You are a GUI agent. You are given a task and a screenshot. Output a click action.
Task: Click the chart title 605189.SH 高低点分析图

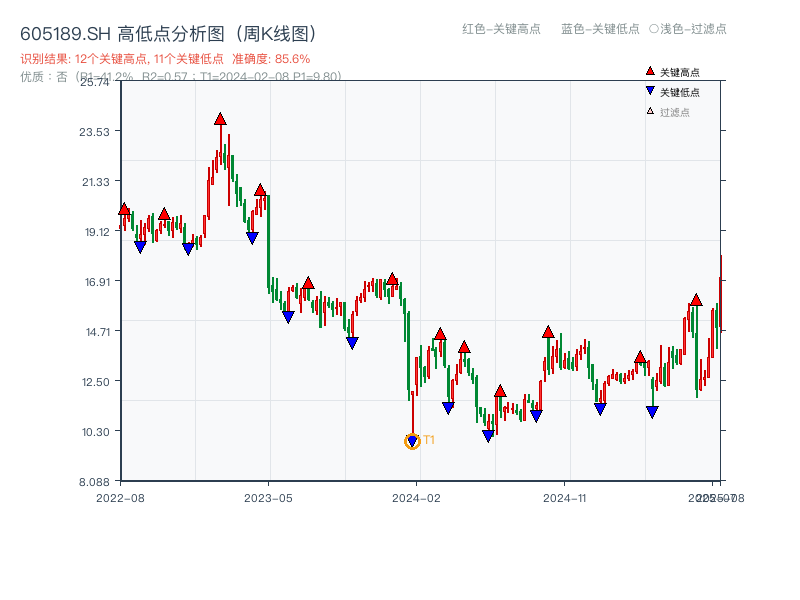click(x=170, y=34)
